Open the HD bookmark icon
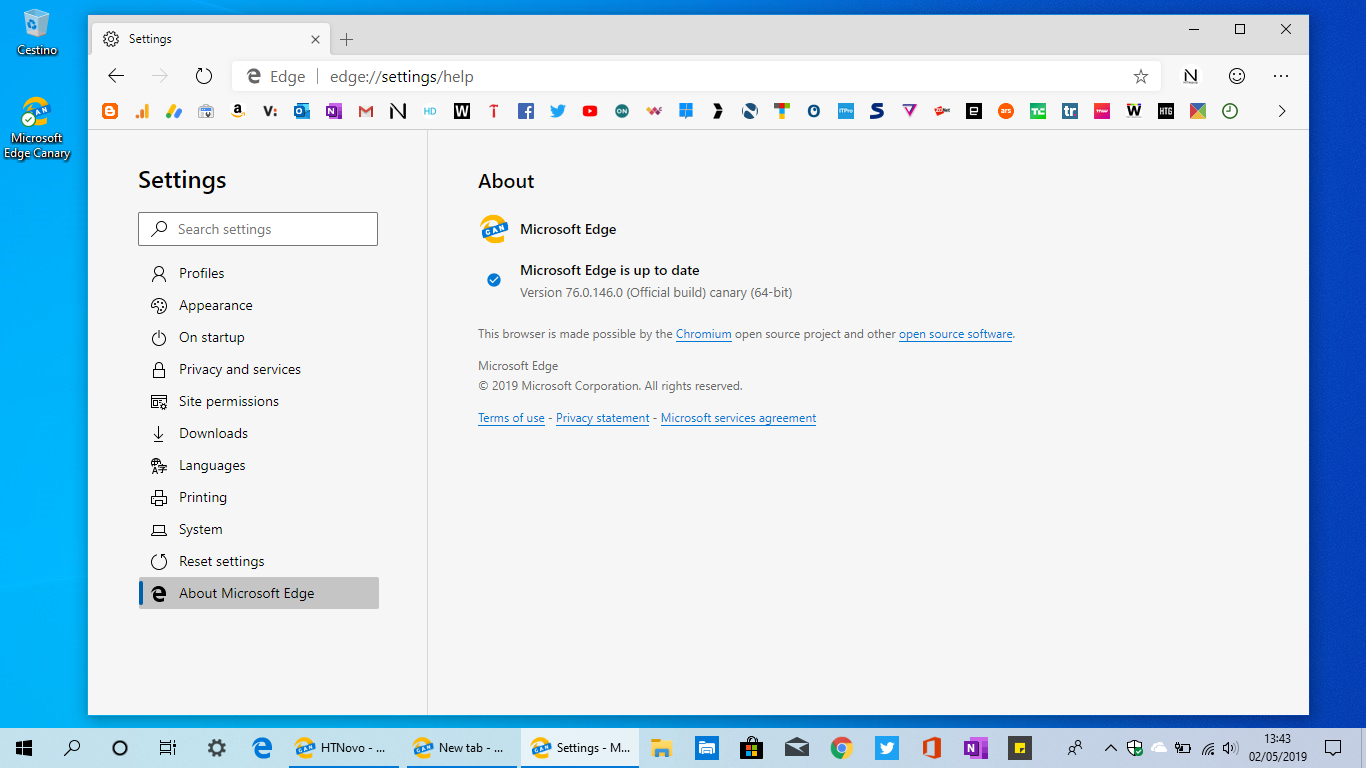The height and width of the screenshot is (768, 1366). (430, 111)
